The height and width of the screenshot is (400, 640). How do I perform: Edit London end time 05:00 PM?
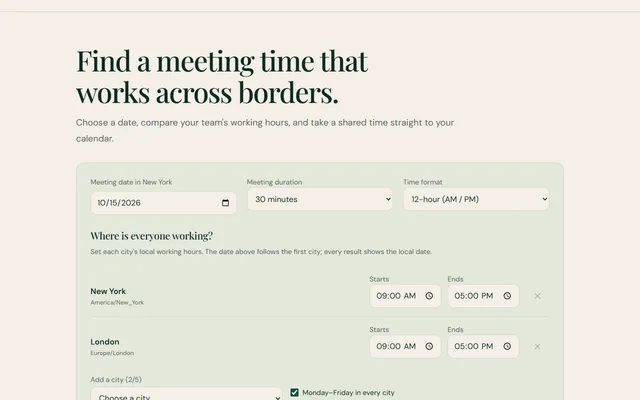click(x=483, y=347)
